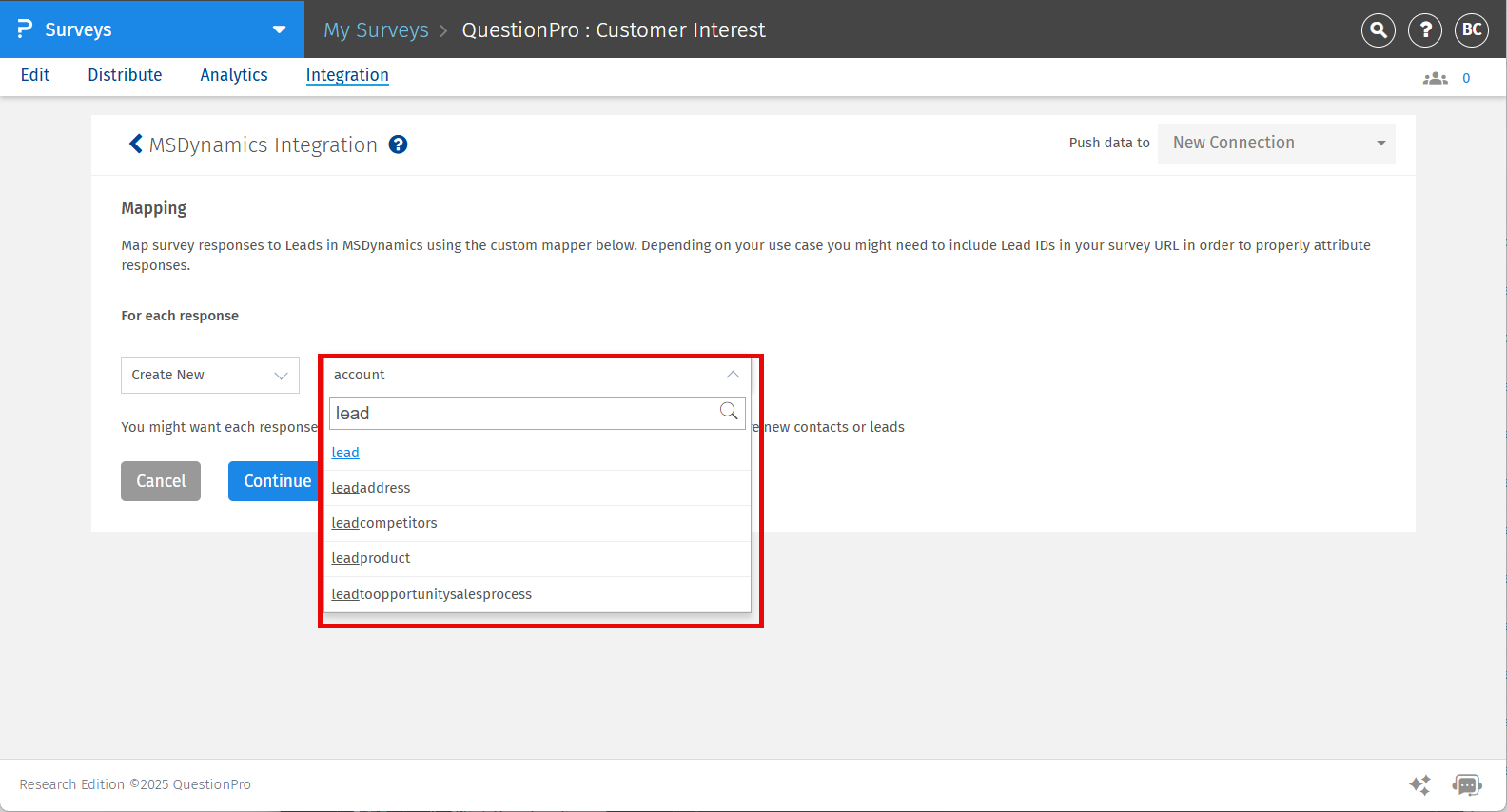Image resolution: width=1507 pixels, height=812 pixels.
Task: Select leadcompetitors from the entity list
Action: pyautogui.click(x=384, y=523)
